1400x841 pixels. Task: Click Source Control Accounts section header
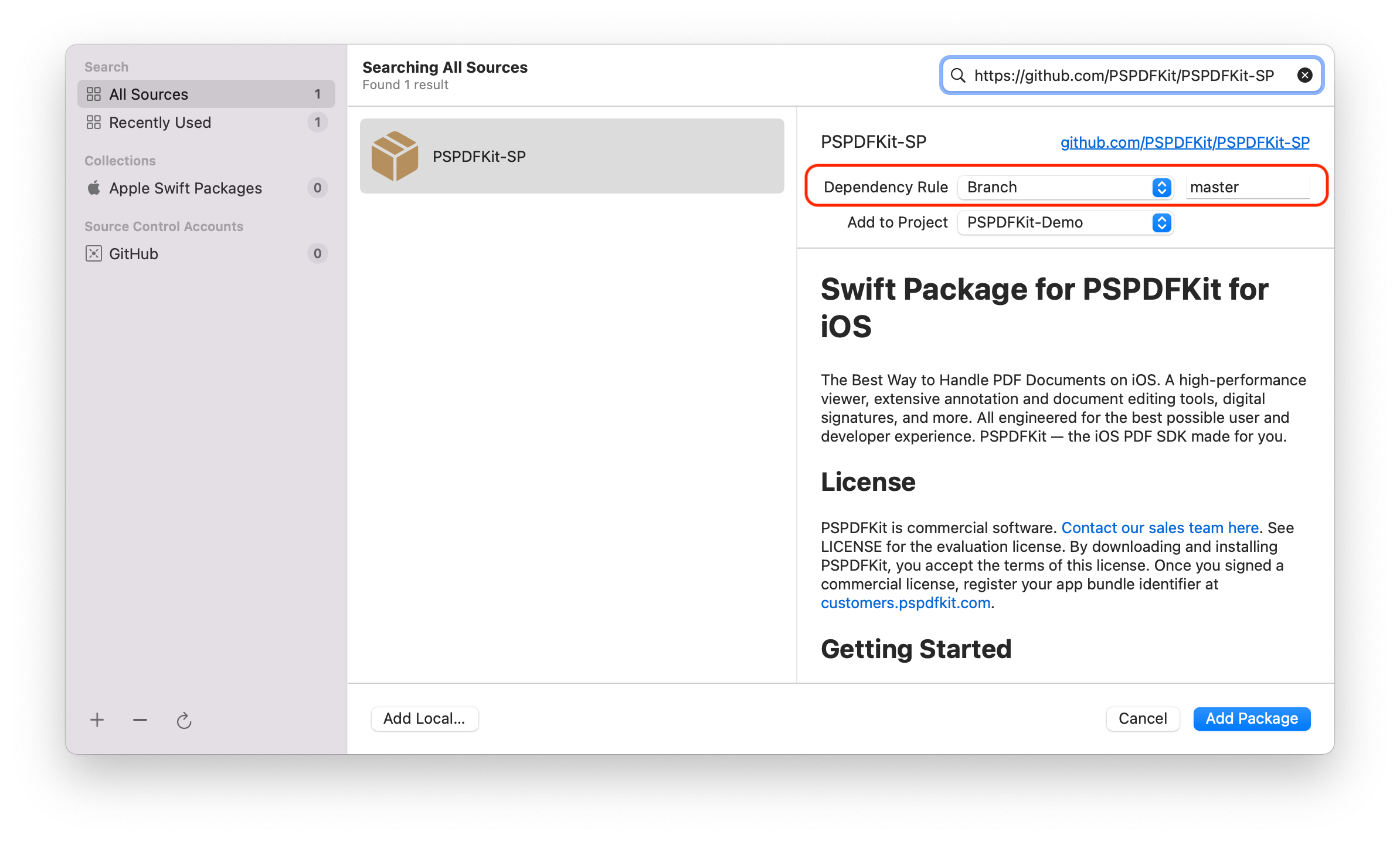[x=164, y=226]
